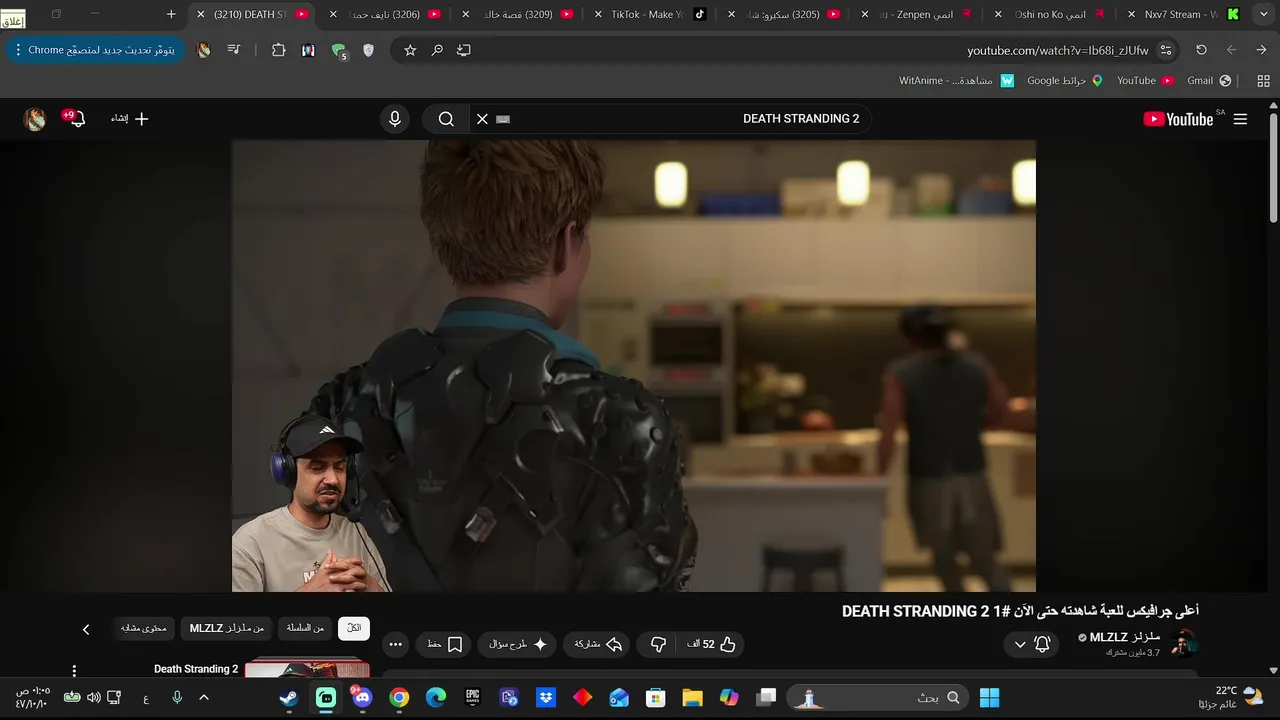Screen dimensions: 1280x720
Task: Open the zoom magnifier icon in the address bar
Action: click(x=437, y=50)
